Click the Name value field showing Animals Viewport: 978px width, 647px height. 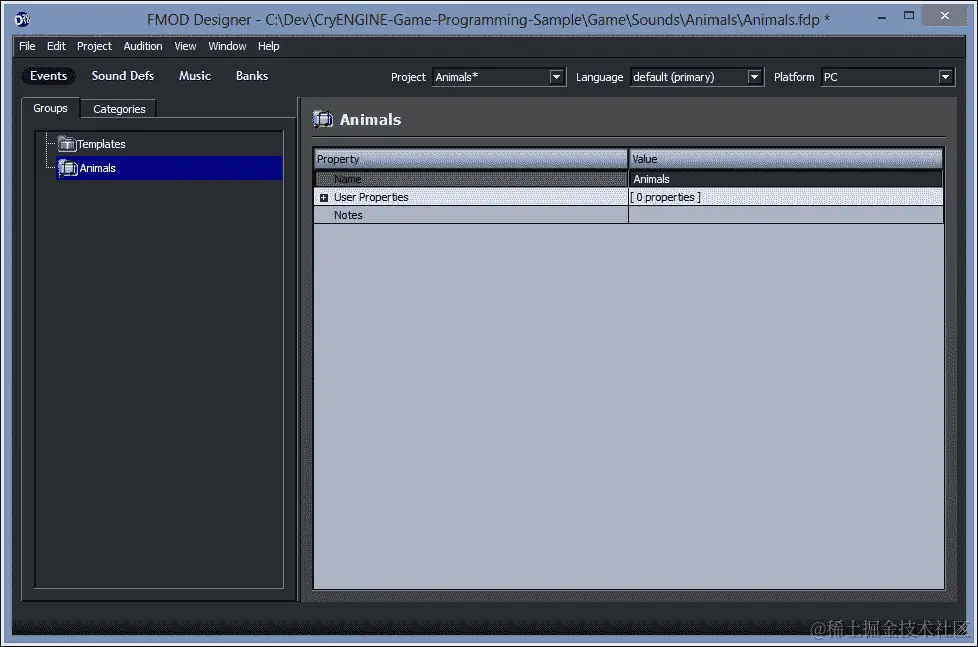click(786, 179)
